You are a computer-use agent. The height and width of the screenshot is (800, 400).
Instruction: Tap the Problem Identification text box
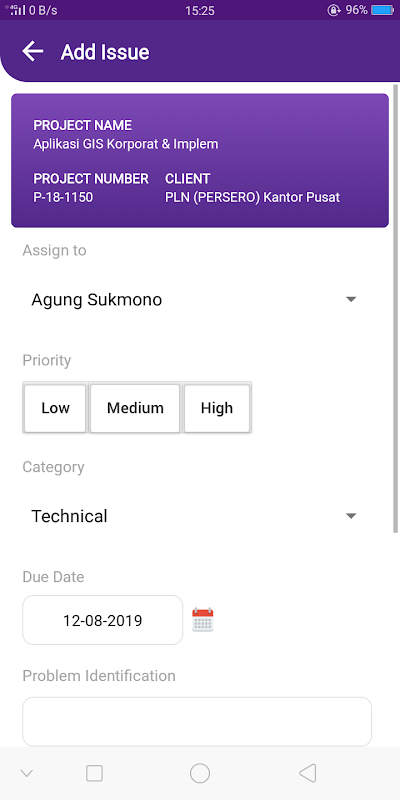click(197, 721)
